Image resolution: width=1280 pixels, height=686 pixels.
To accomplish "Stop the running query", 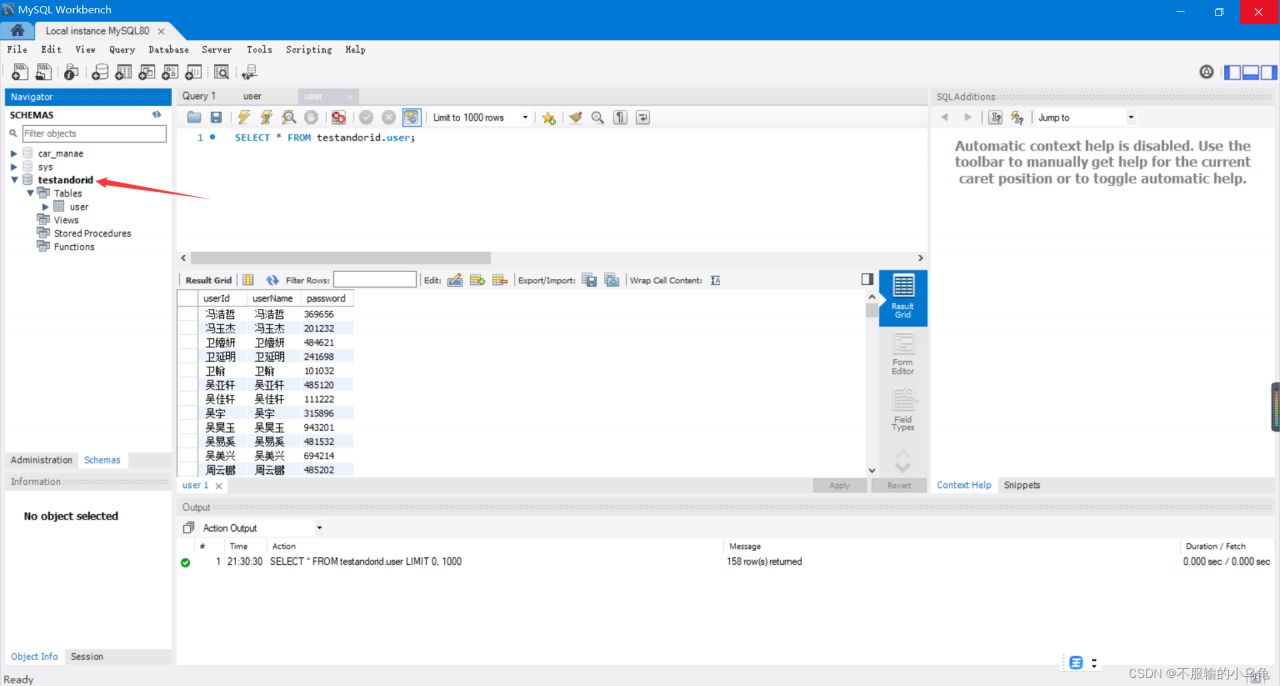I will coord(311,118).
